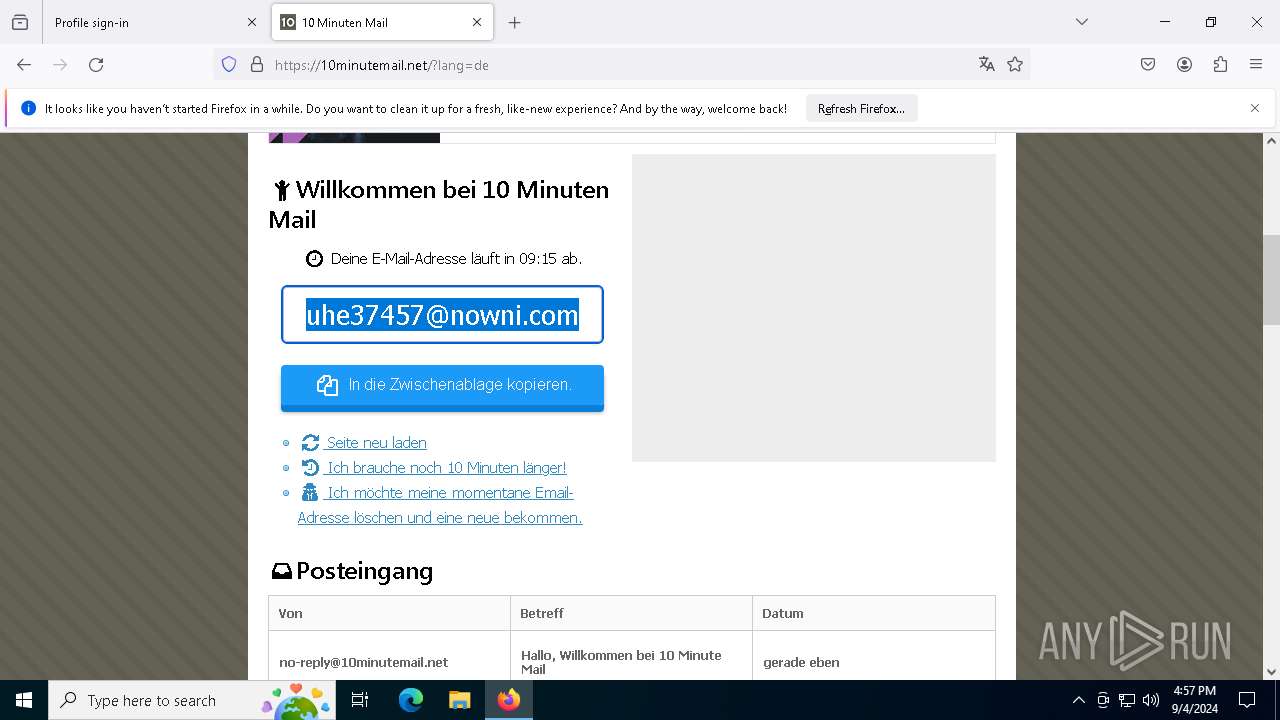Click the Type here to search box
This screenshot has height=720, width=1280.
tap(192, 700)
